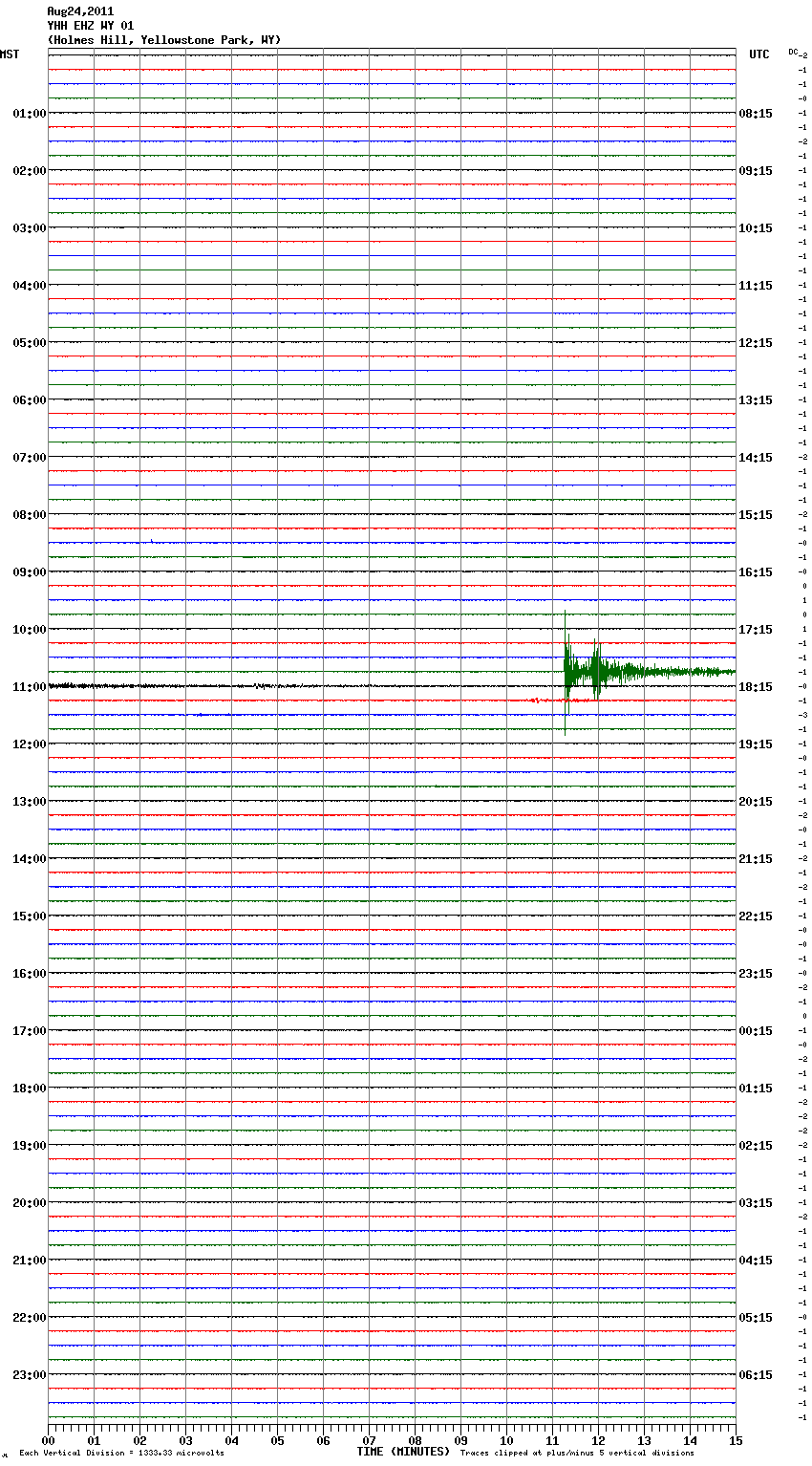Select the 05:00 MST time label

click(x=30, y=343)
